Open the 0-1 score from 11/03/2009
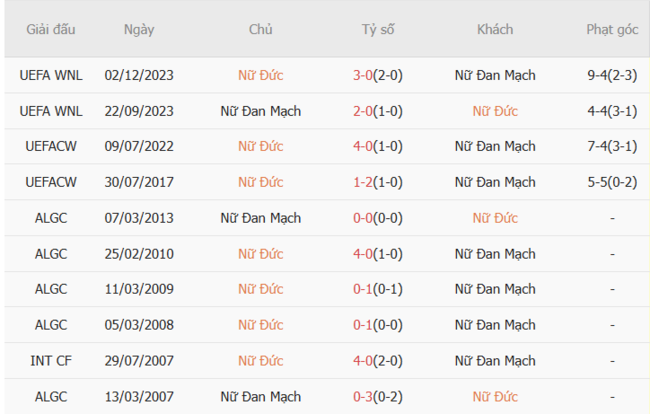Viewport: 650px width, 414px height. click(364, 289)
